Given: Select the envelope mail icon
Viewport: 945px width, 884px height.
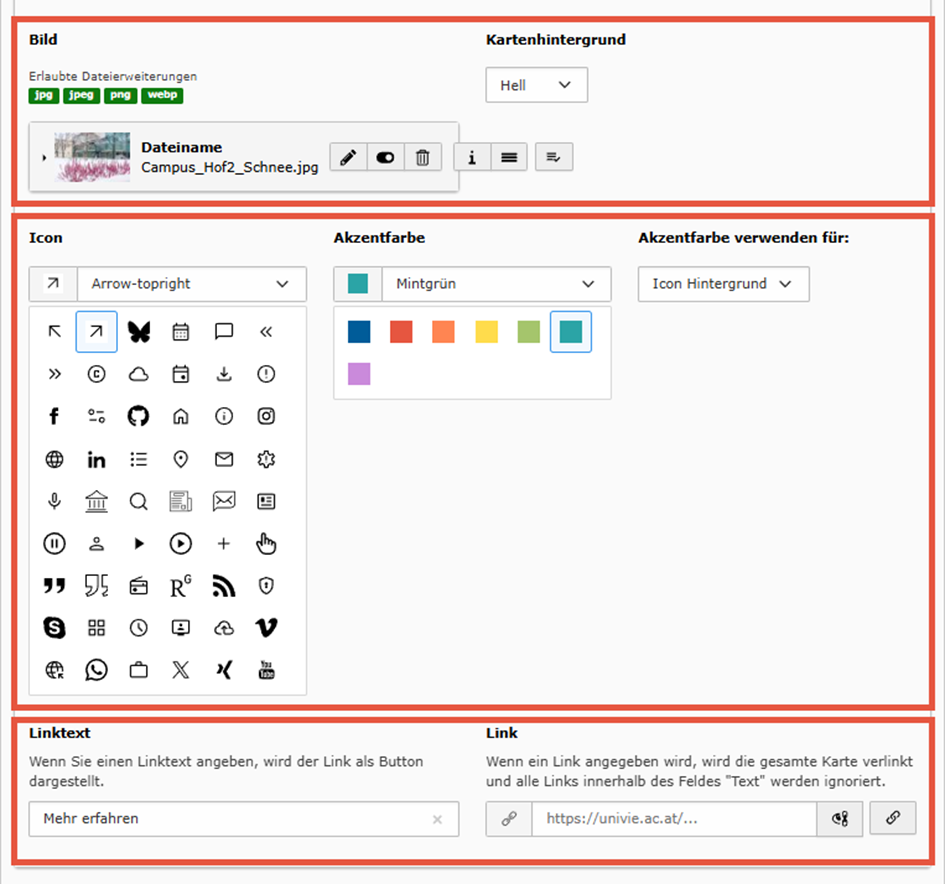Looking at the screenshot, I should pos(224,460).
